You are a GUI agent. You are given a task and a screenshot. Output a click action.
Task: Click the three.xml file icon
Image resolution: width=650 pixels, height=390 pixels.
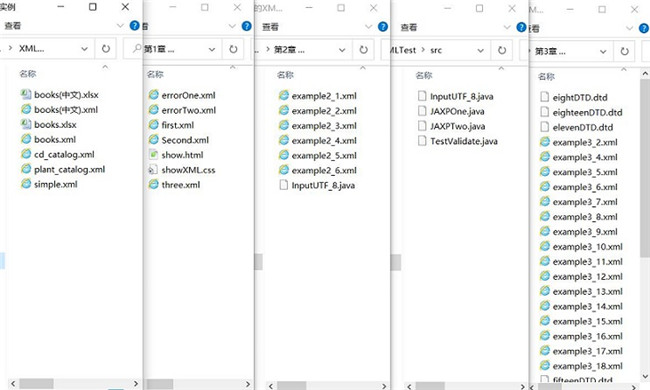click(153, 184)
